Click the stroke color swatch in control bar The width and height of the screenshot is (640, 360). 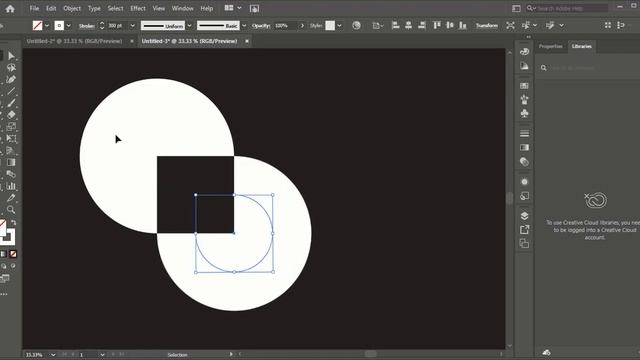click(x=59, y=26)
